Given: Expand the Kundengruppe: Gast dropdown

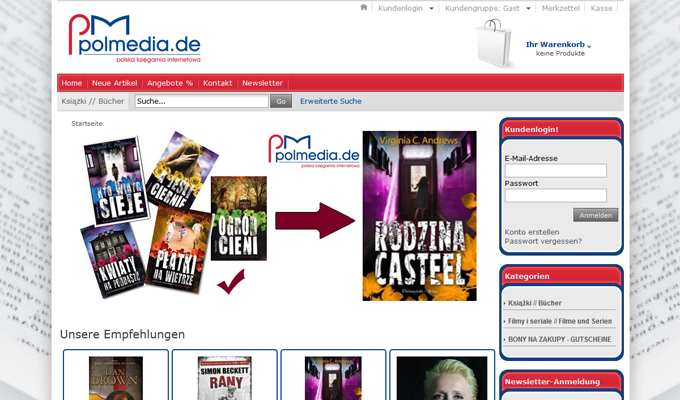Looking at the screenshot, I should click(487, 8).
